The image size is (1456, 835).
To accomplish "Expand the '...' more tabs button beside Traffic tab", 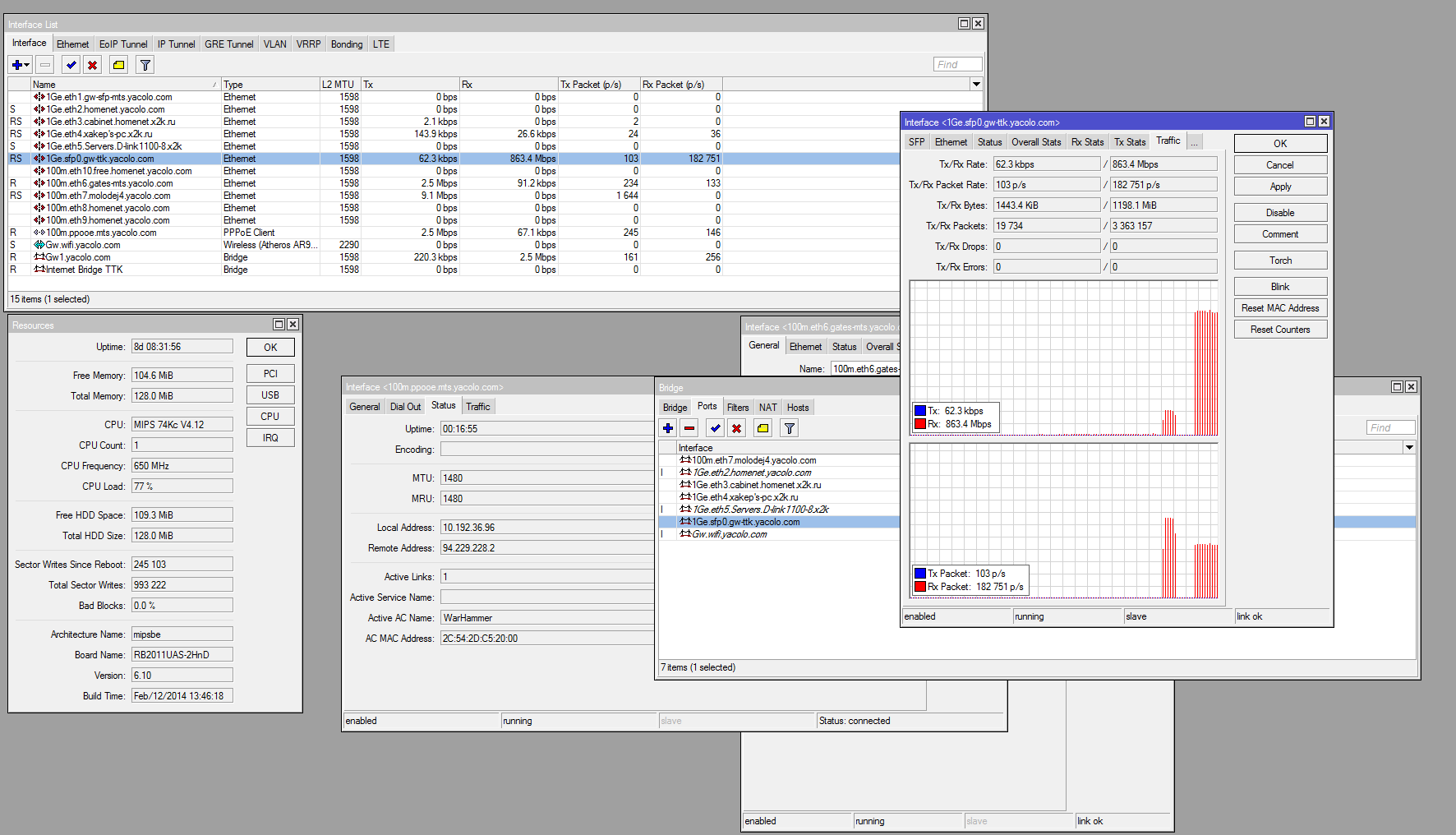I will 1195,142.
